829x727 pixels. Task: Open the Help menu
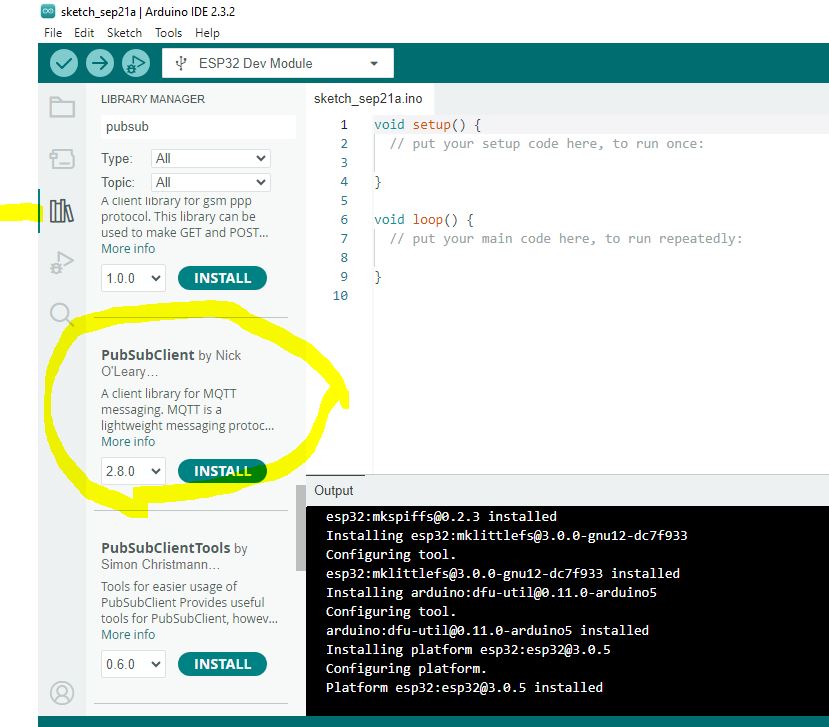207,33
